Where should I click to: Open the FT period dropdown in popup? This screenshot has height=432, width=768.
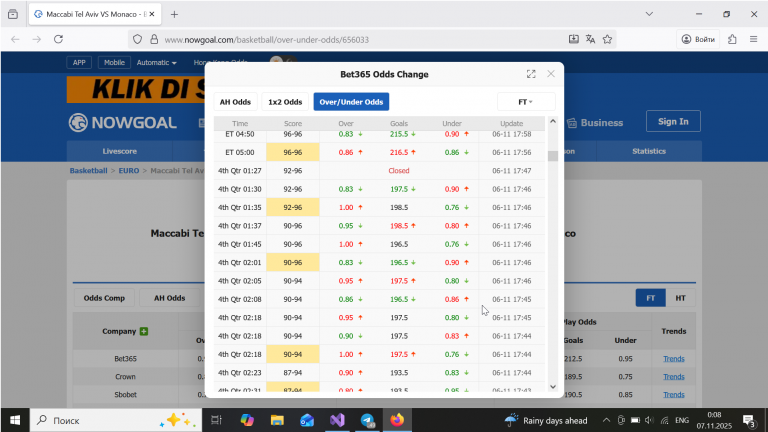pyautogui.click(x=526, y=102)
